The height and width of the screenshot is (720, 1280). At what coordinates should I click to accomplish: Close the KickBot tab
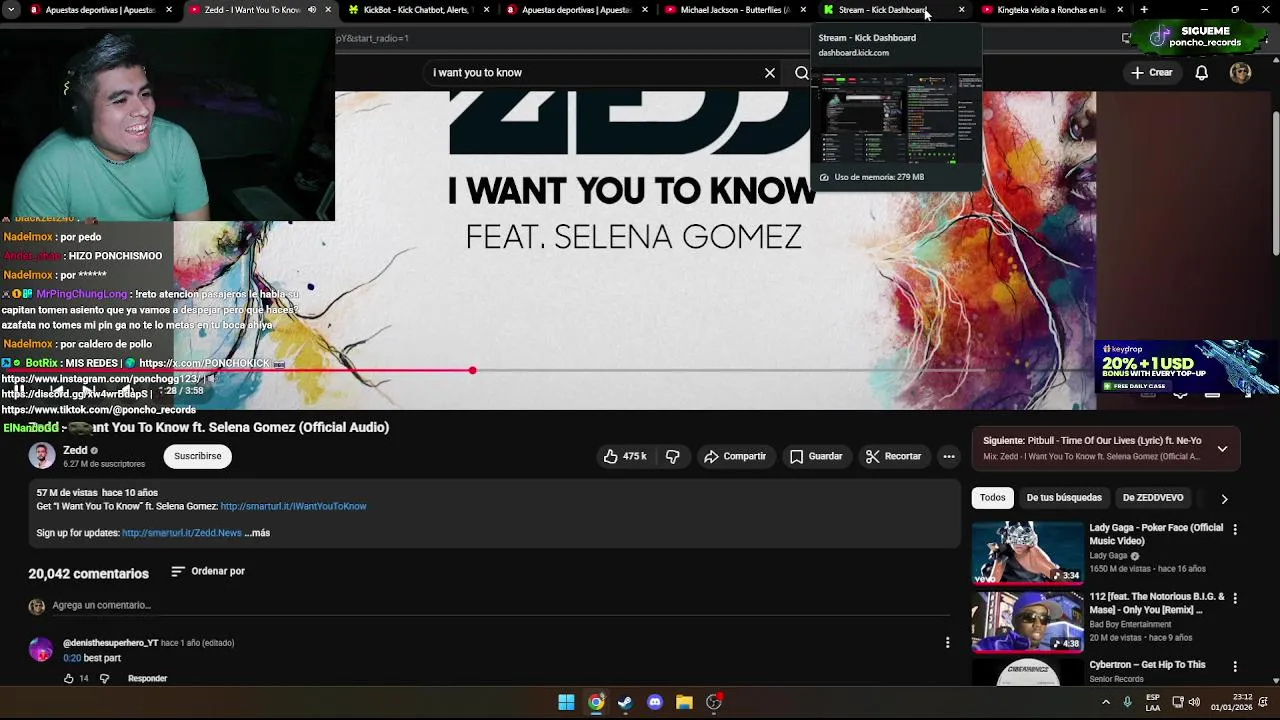tap(487, 10)
